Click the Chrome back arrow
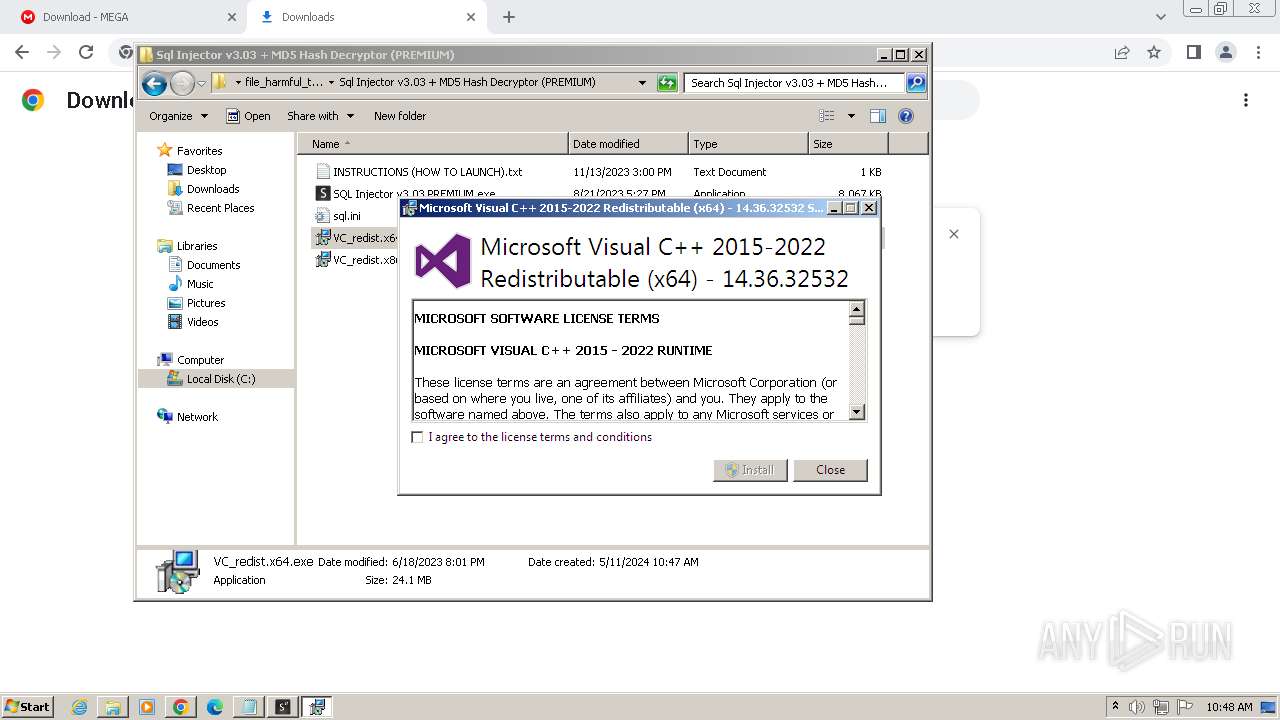Viewport: 1280px width, 720px height. [22, 52]
